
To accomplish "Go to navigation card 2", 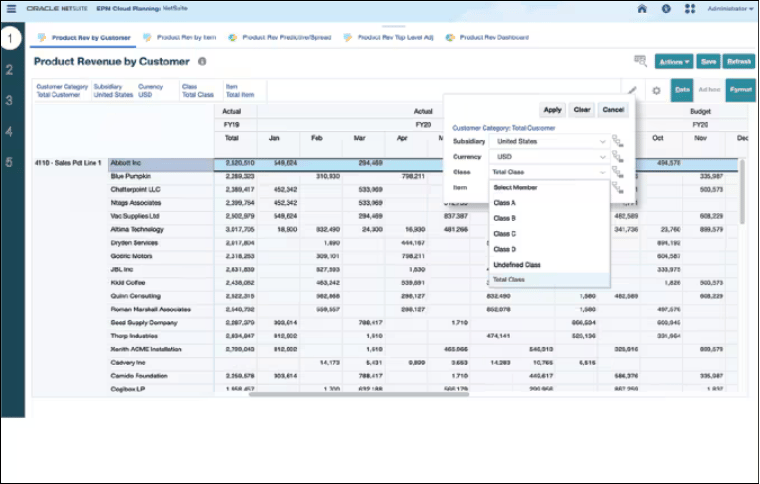I will point(9,69).
